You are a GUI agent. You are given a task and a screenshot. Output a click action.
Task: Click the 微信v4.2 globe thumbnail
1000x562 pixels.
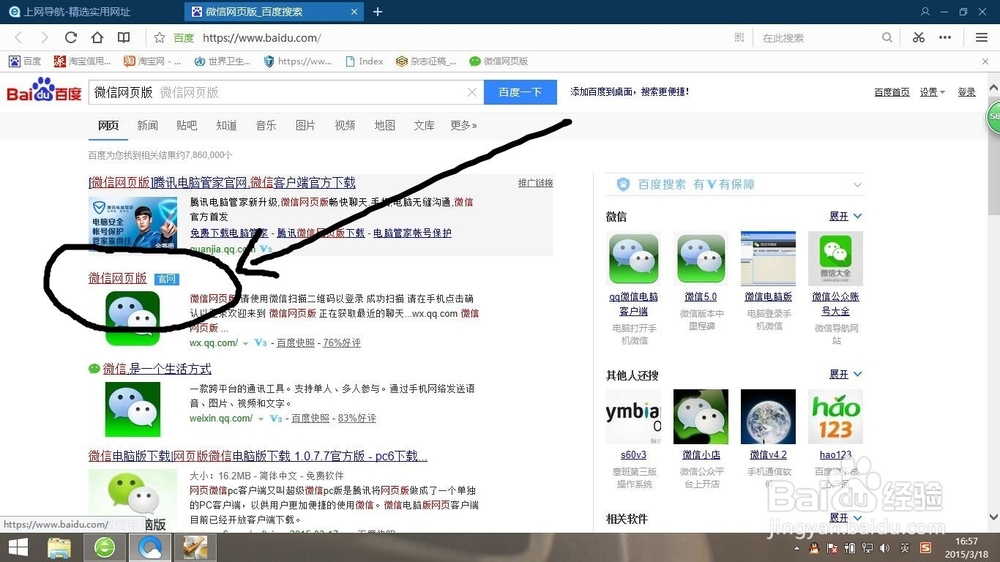[768, 417]
